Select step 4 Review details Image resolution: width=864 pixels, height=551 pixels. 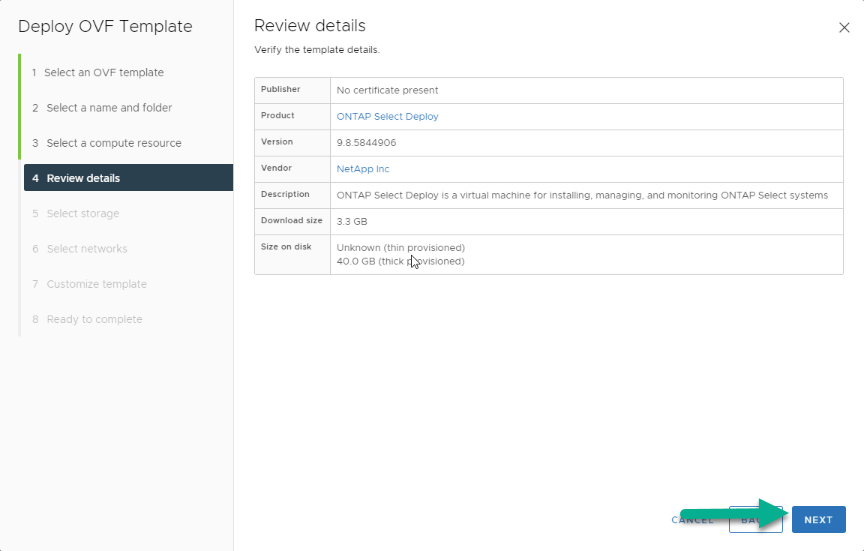coord(128,178)
